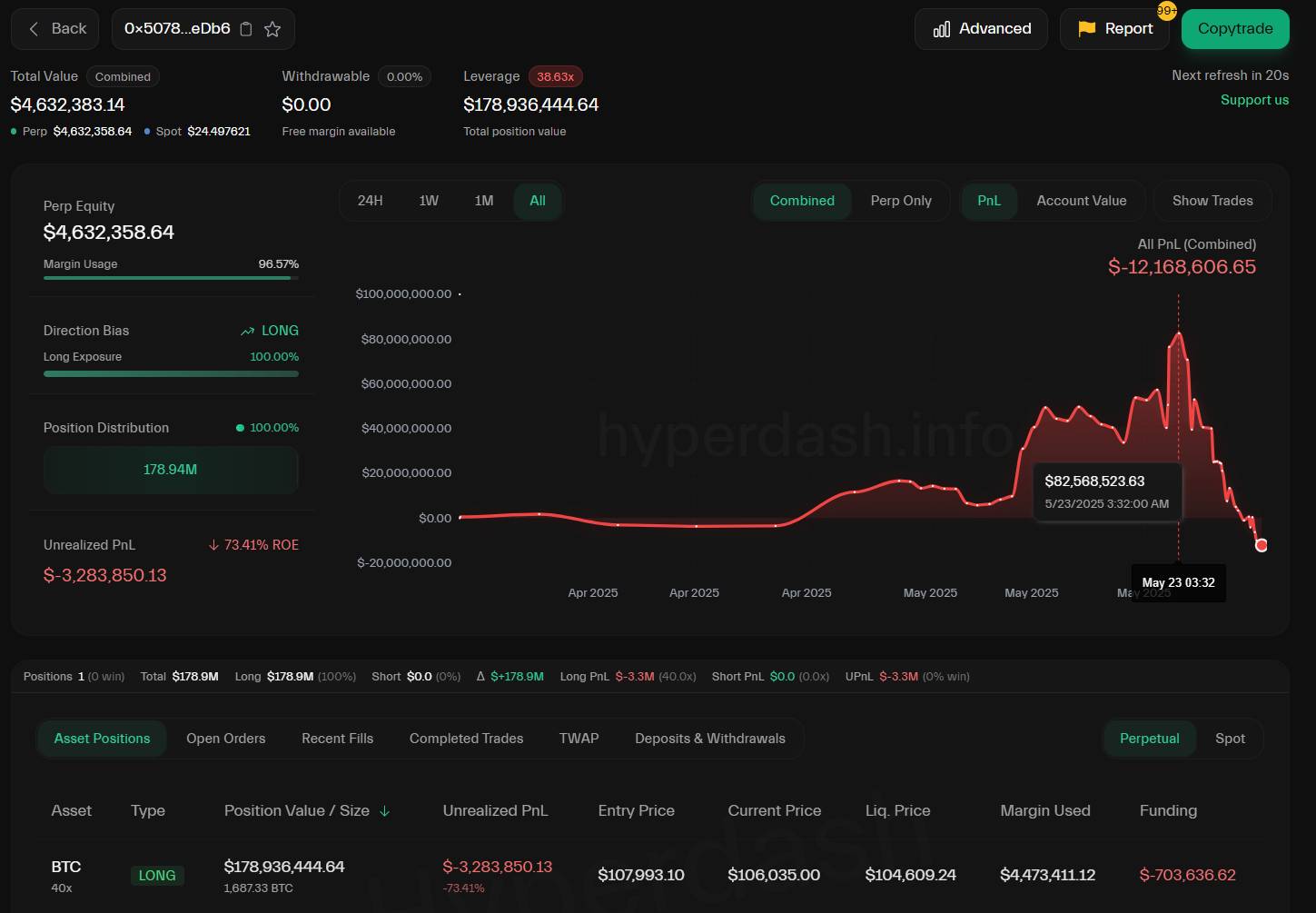This screenshot has height=913, width=1316.
Task: Click the Back arrow icon
Action: click(34, 29)
